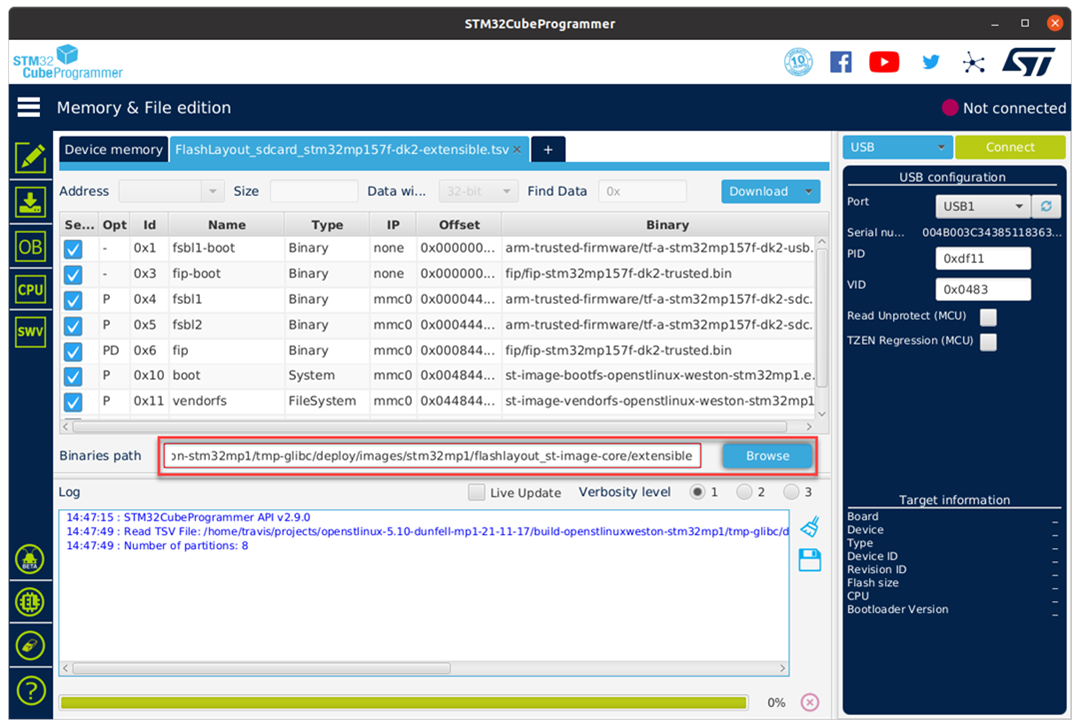This screenshot has height=728, width=1080.
Task: Open Memory & File edition pencil icon
Action: point(31,157)
